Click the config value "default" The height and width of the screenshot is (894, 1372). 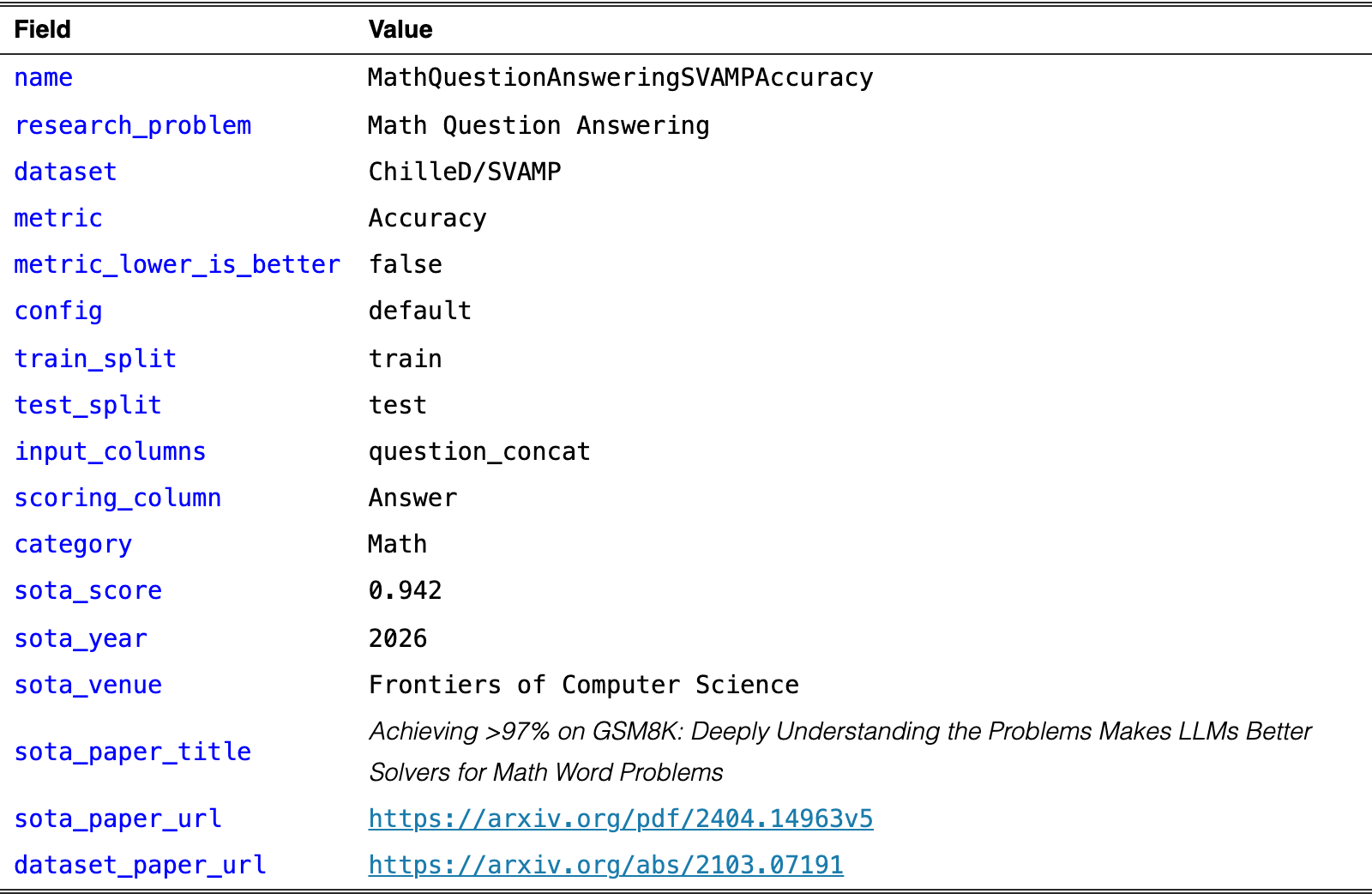click(420, 311)
